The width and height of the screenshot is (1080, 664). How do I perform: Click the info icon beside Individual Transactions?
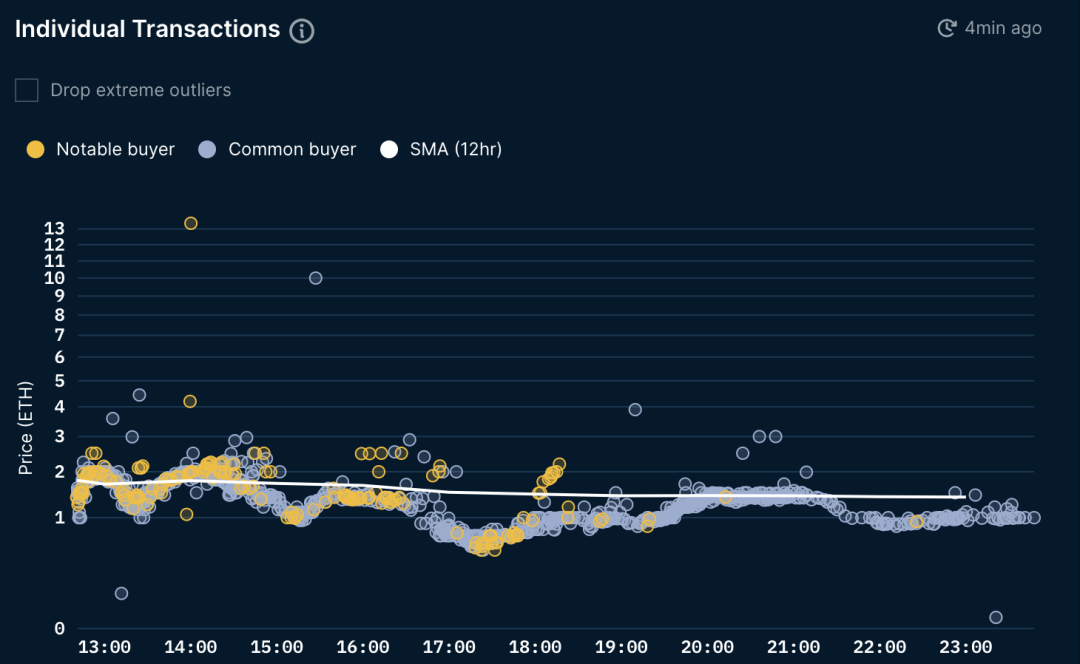tap(302, 31)
